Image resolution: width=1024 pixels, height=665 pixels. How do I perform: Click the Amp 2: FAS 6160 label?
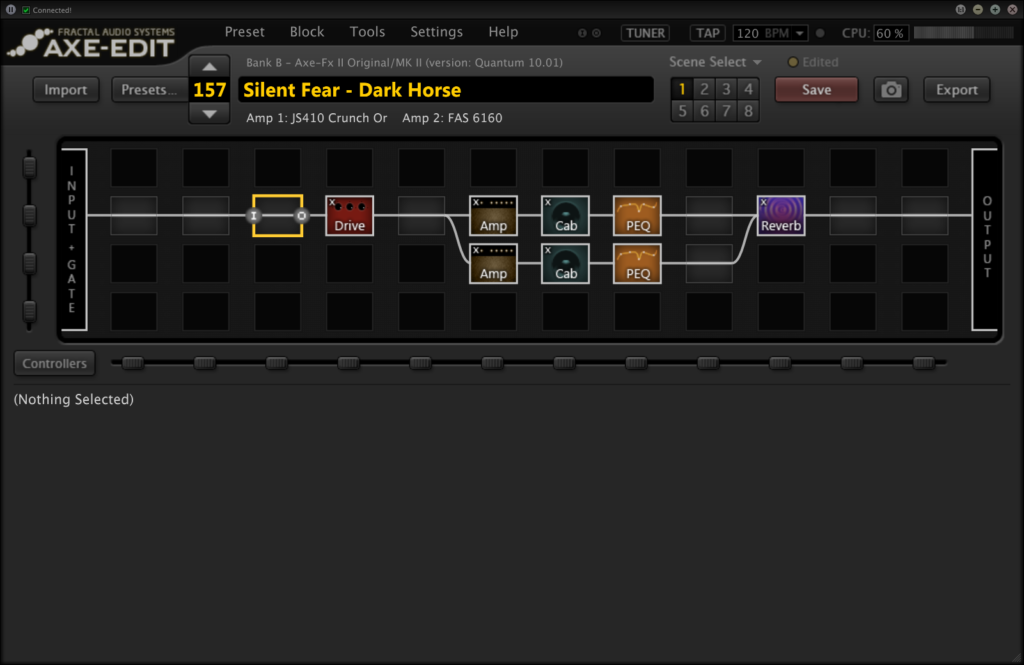pyautogui.click(x=452, y=118)
